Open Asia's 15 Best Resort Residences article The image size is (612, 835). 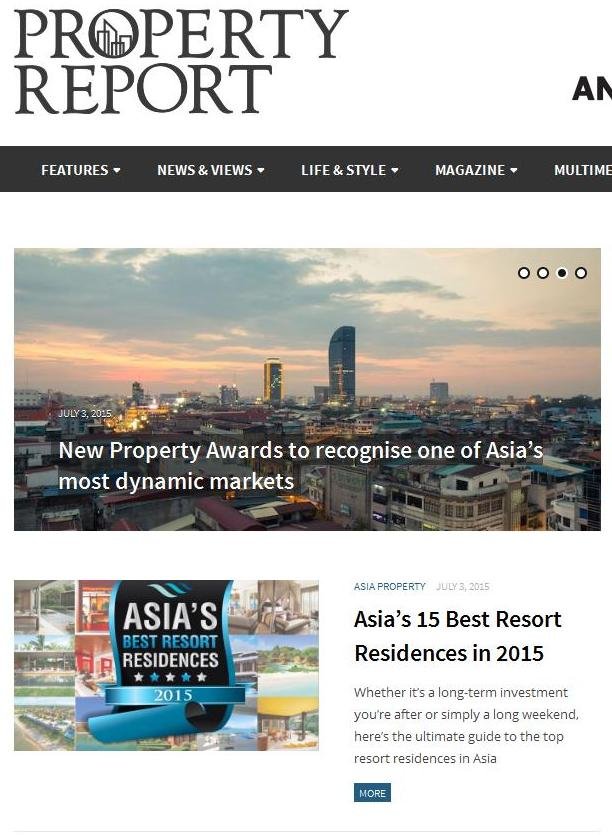(x=458, y=636)
